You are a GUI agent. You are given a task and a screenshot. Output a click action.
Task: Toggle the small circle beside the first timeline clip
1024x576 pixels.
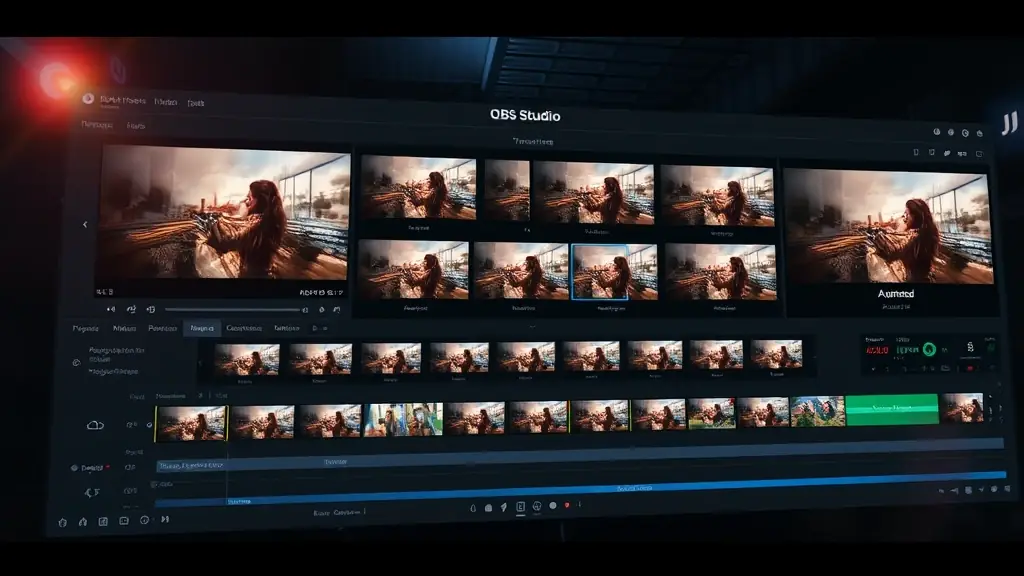point(149,424)
